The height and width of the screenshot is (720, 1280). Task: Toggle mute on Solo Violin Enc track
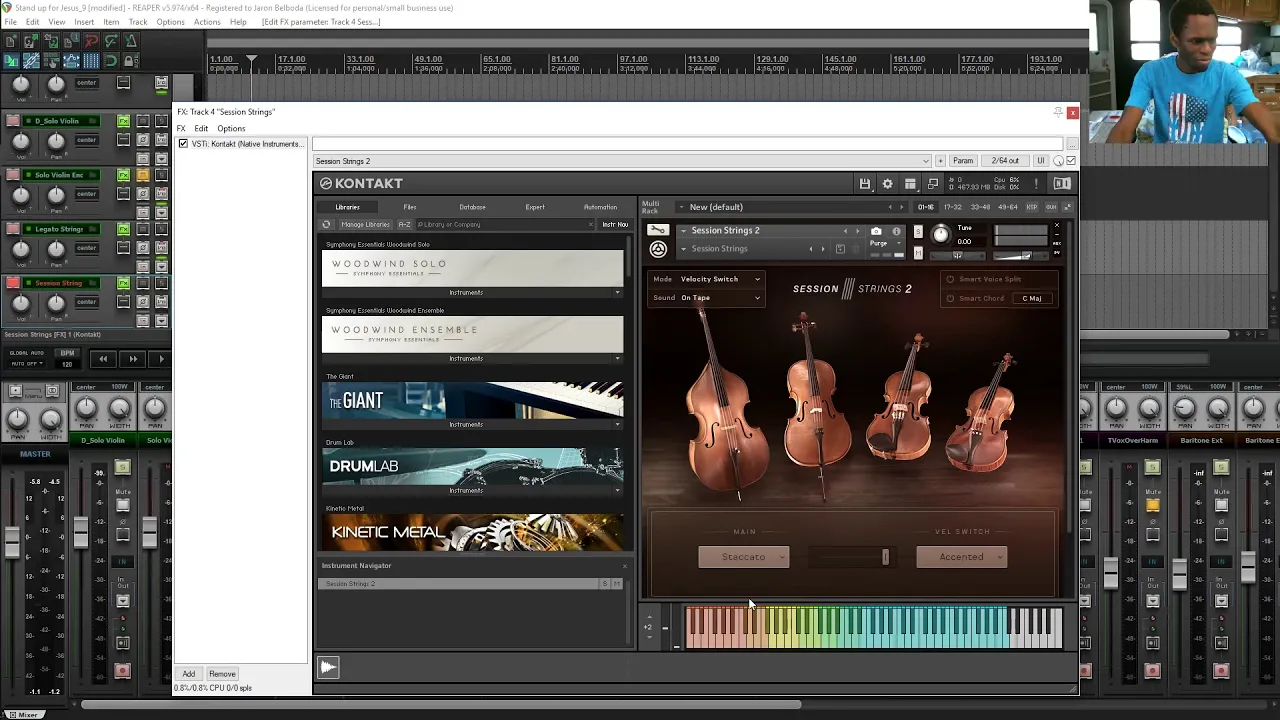(x=143, y=175)
